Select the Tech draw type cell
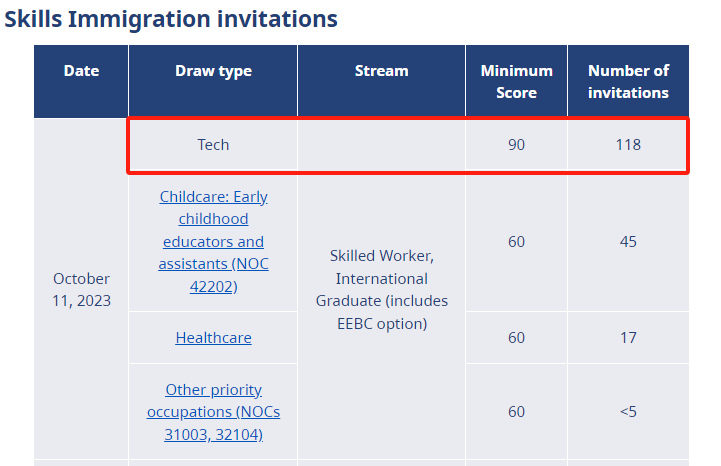 point(213,145)
